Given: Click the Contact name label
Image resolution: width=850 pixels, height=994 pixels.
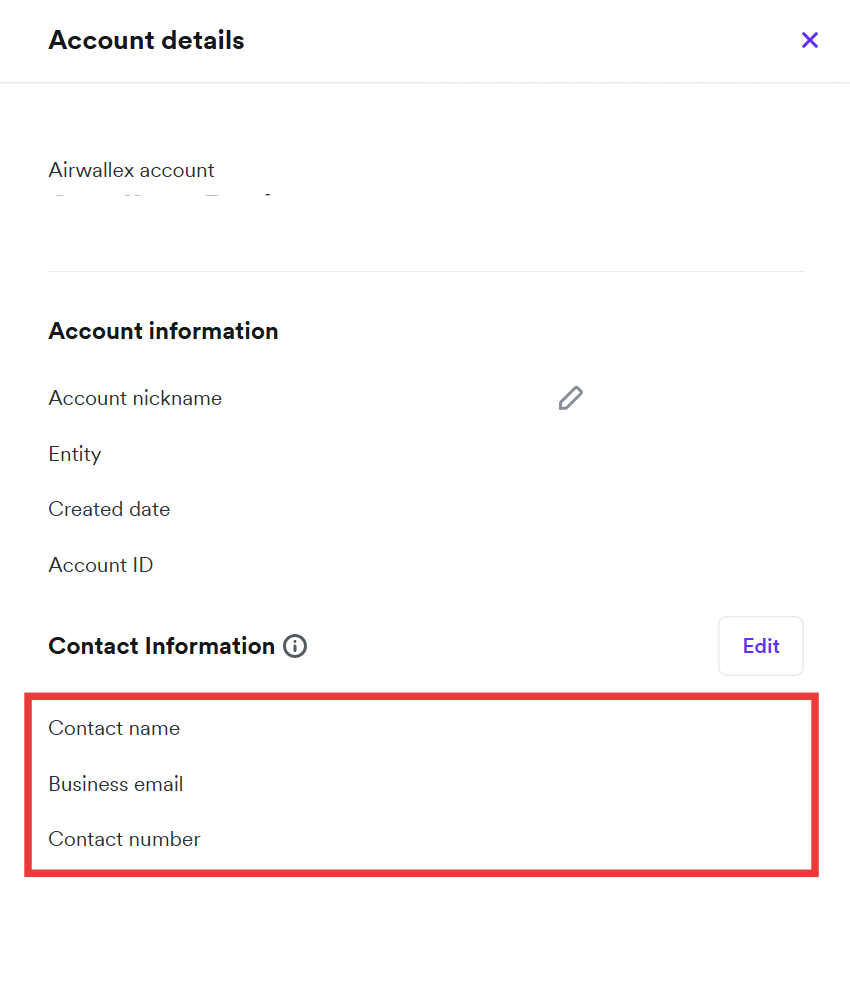Looking at the screenshot, I should 114,728.
